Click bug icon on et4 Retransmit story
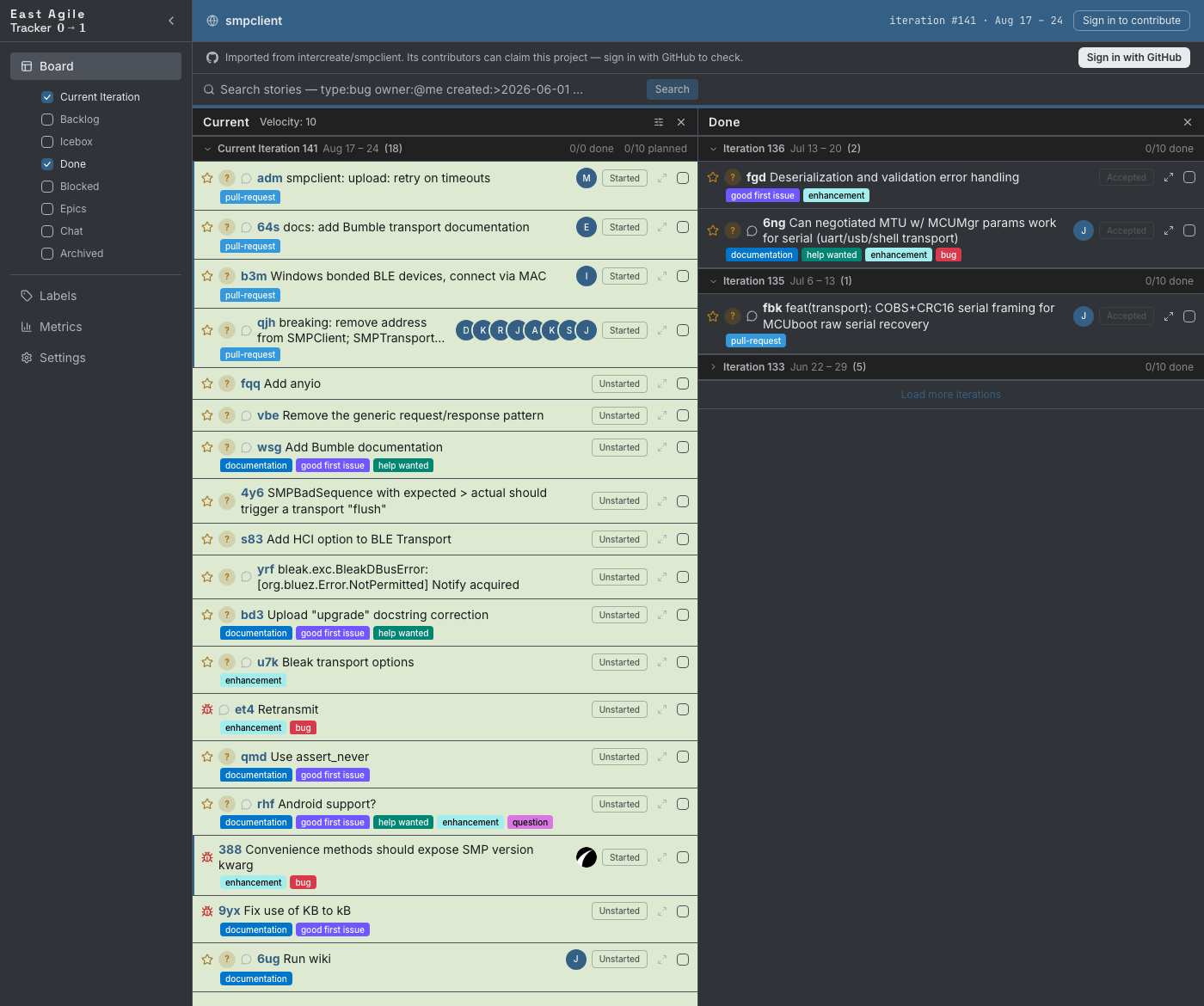This screenshot has height=1006, width=1204. click(x=207, y=709)
